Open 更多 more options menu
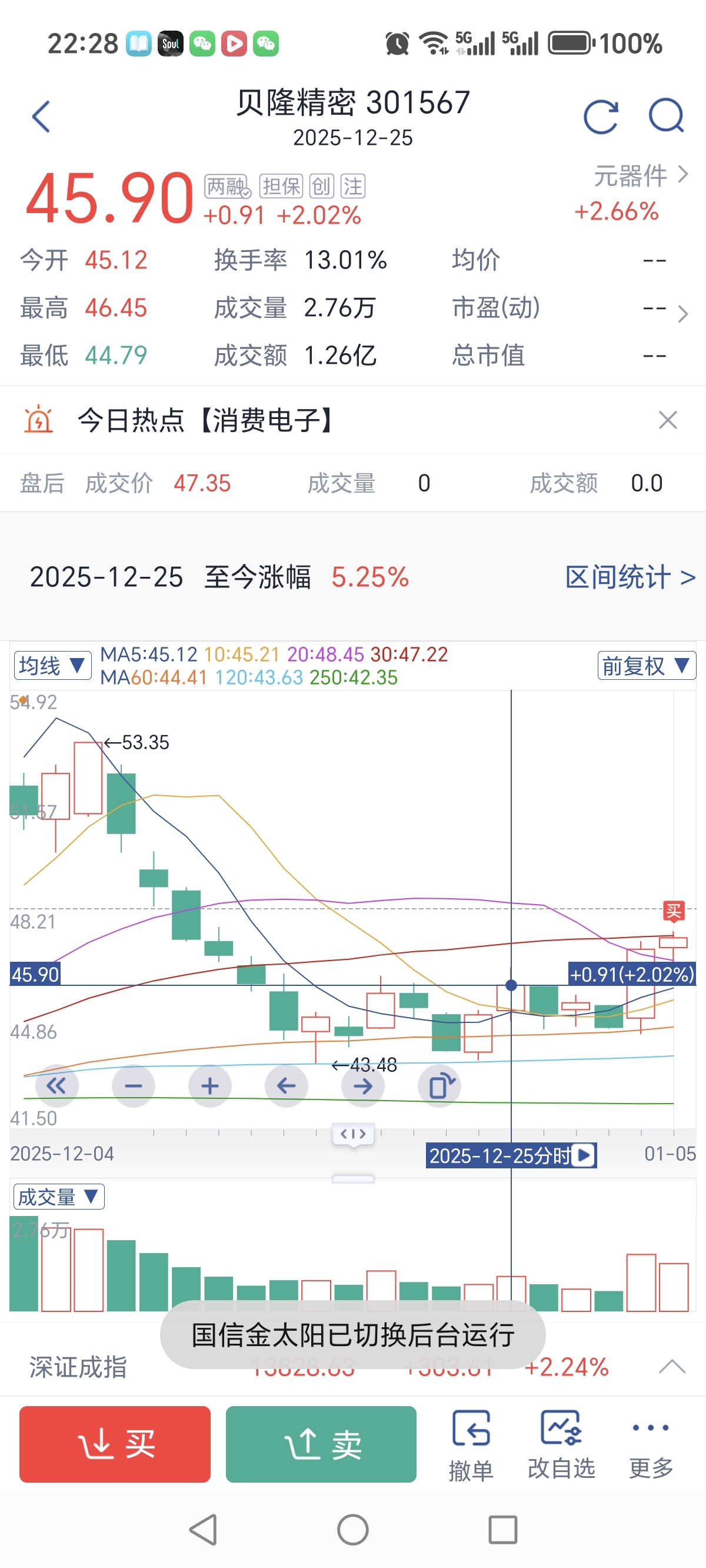The width and height of the screenshot is (706, 1568). click(x=651, y=1445)
